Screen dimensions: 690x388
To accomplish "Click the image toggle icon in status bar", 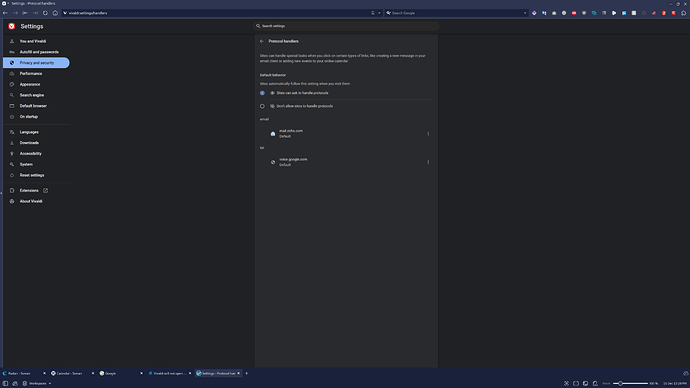I will pyautogui.click(x=586, y=384).
